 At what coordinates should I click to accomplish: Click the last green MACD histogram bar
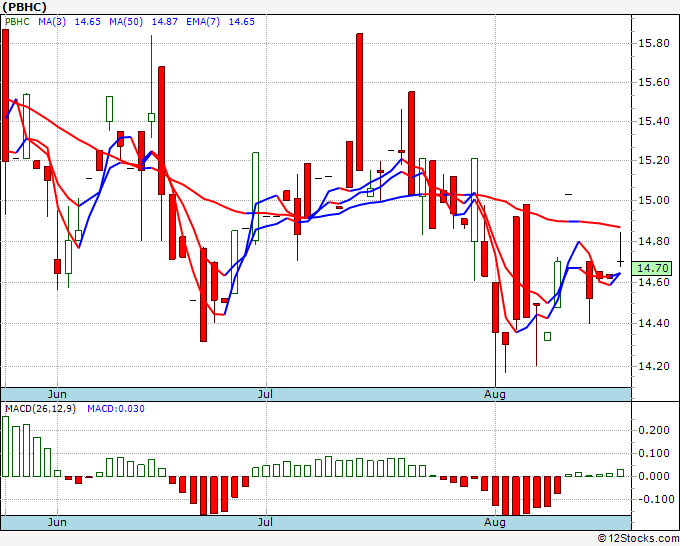point(621,473)
